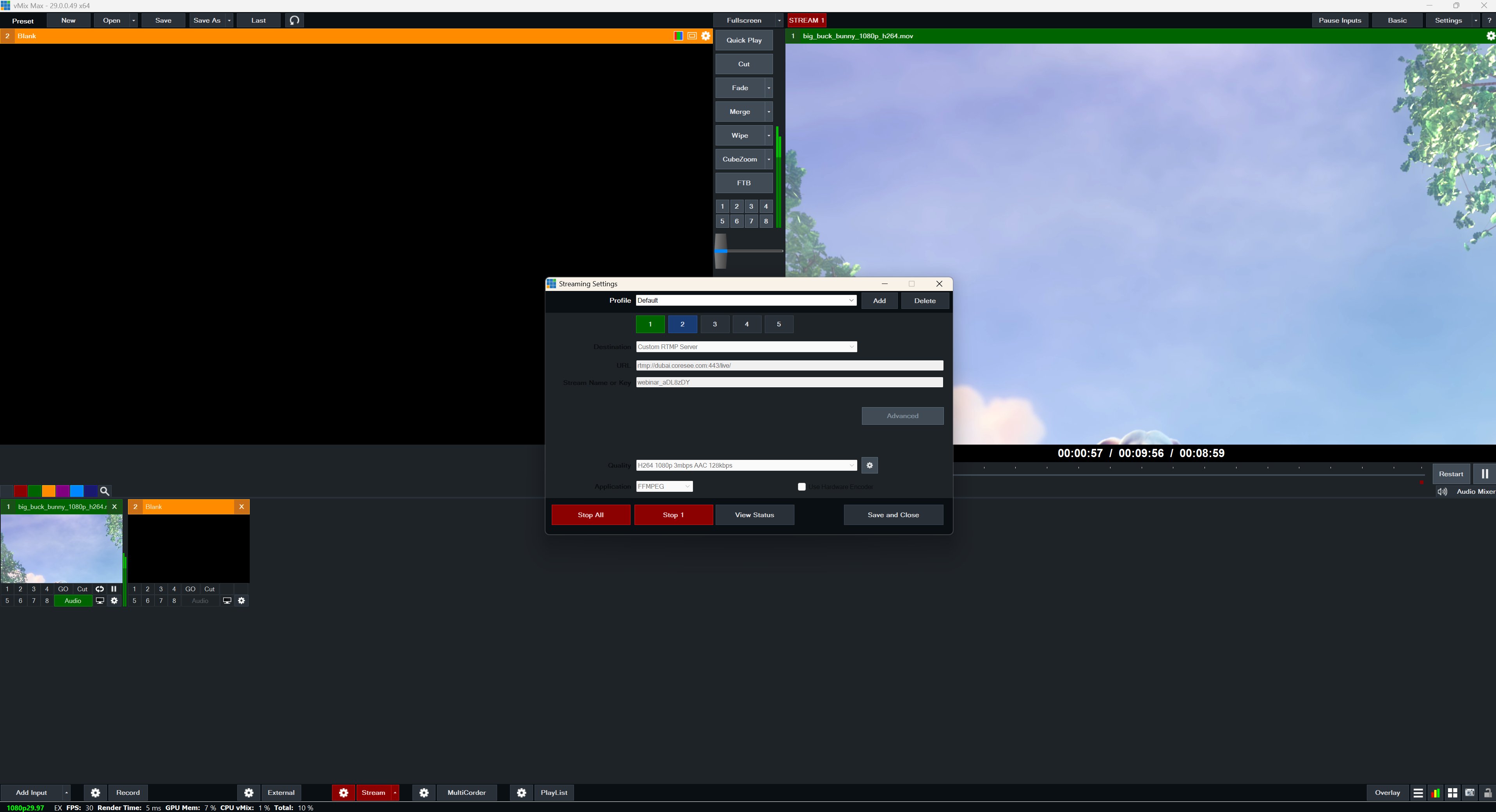This screenshot has height=812, width=1496.
Task: Open the Quality dropdown H264 1080p 3mbps
Action: pyautogui.click(x=746, y=465)
